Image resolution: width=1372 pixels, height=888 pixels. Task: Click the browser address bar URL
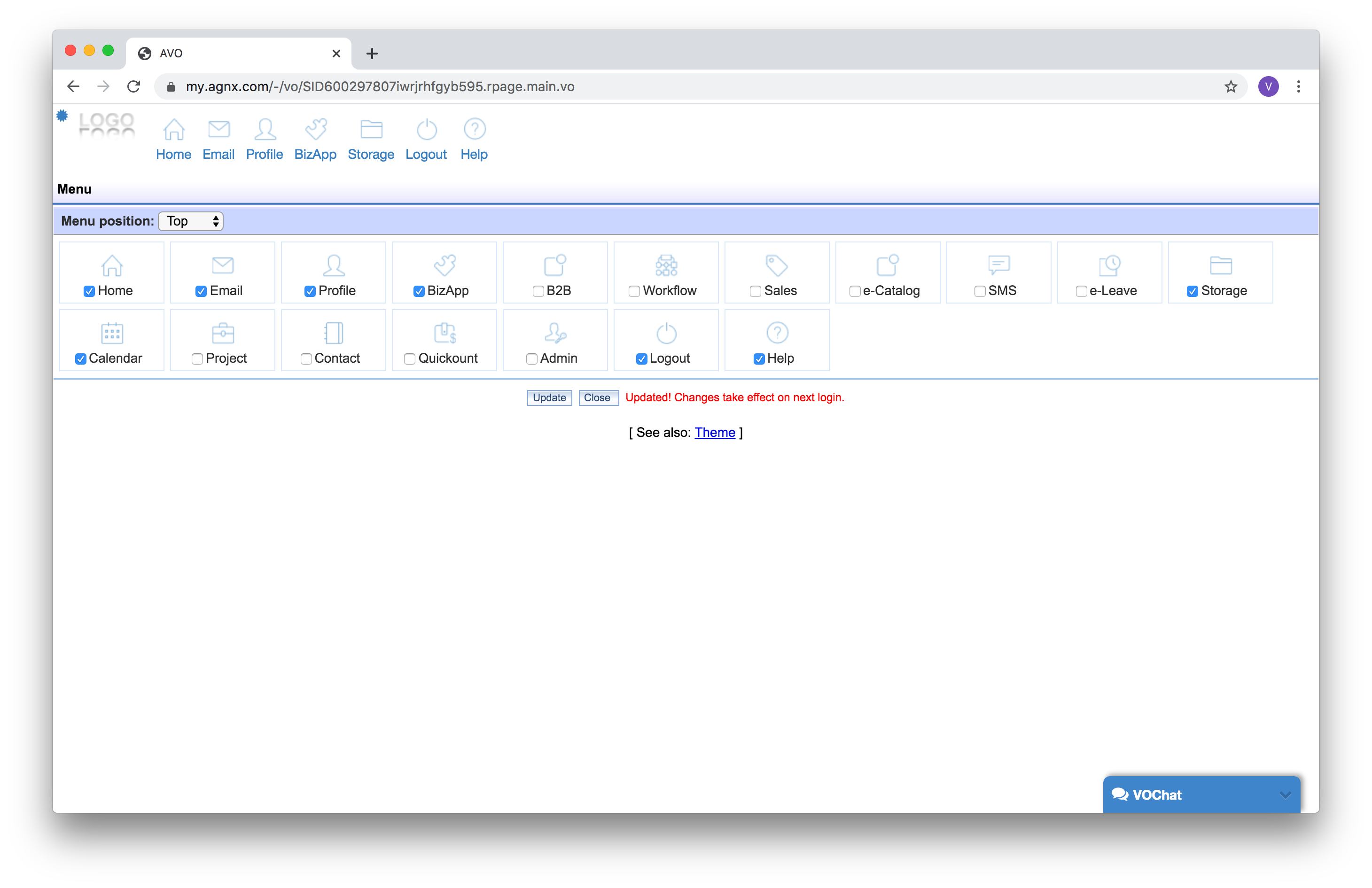(x=380, y=86)
